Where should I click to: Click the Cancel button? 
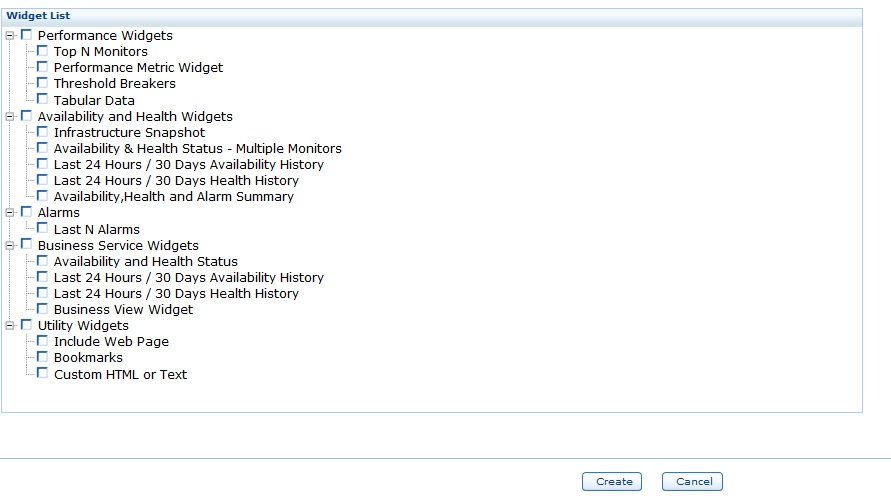point(692,482)
